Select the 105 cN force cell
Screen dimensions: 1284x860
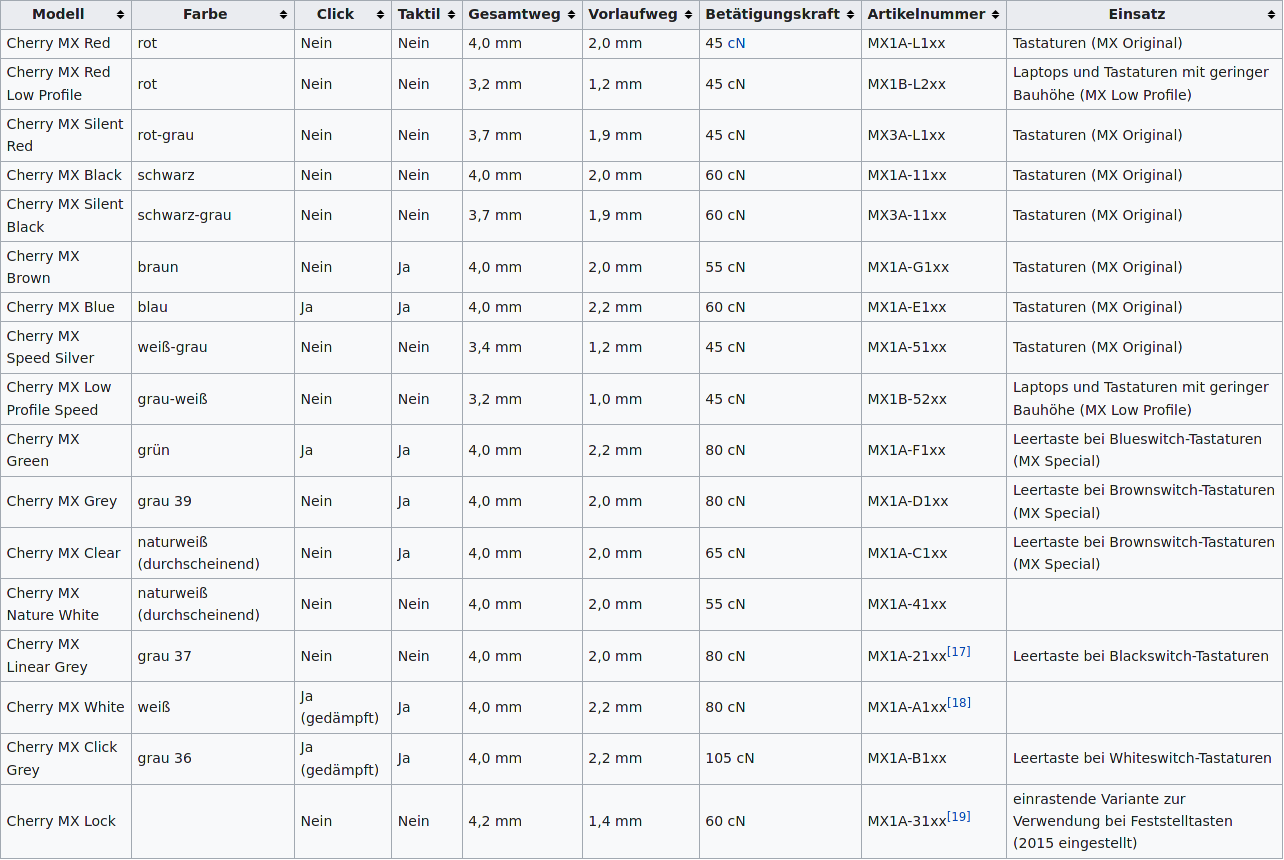click(728, 758)
